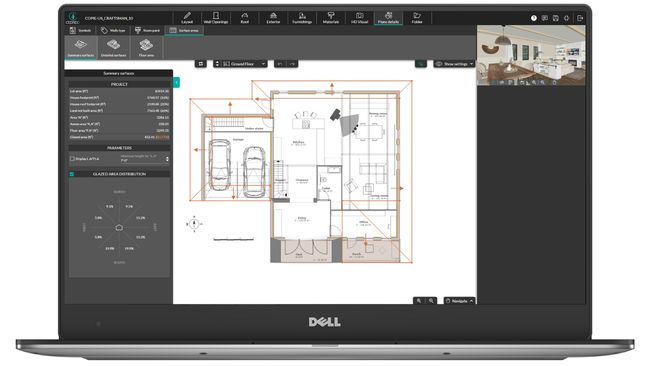Collapse the side panel with teal arrow

(176, 82)
